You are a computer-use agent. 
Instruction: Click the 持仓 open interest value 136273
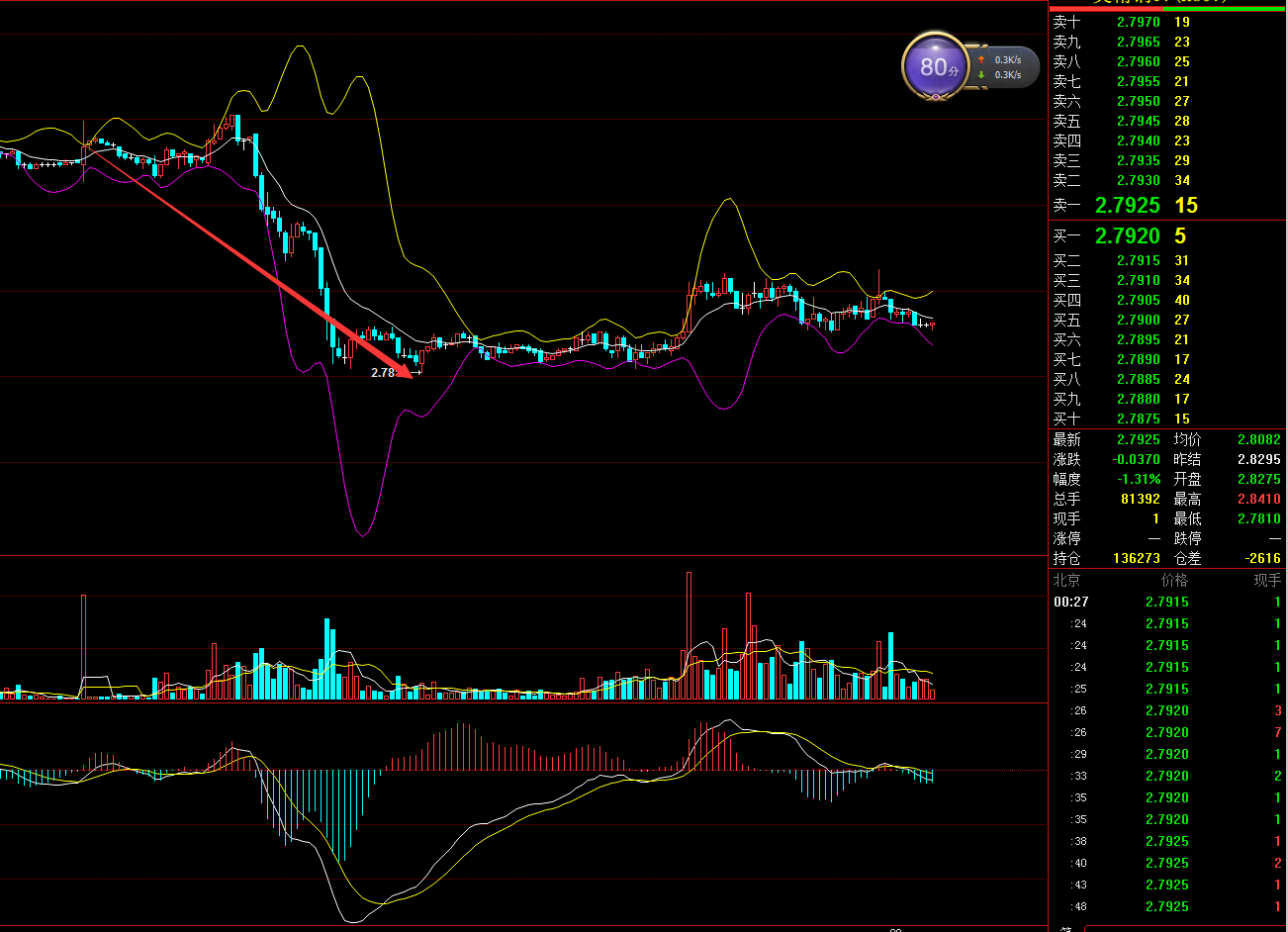1137,558
